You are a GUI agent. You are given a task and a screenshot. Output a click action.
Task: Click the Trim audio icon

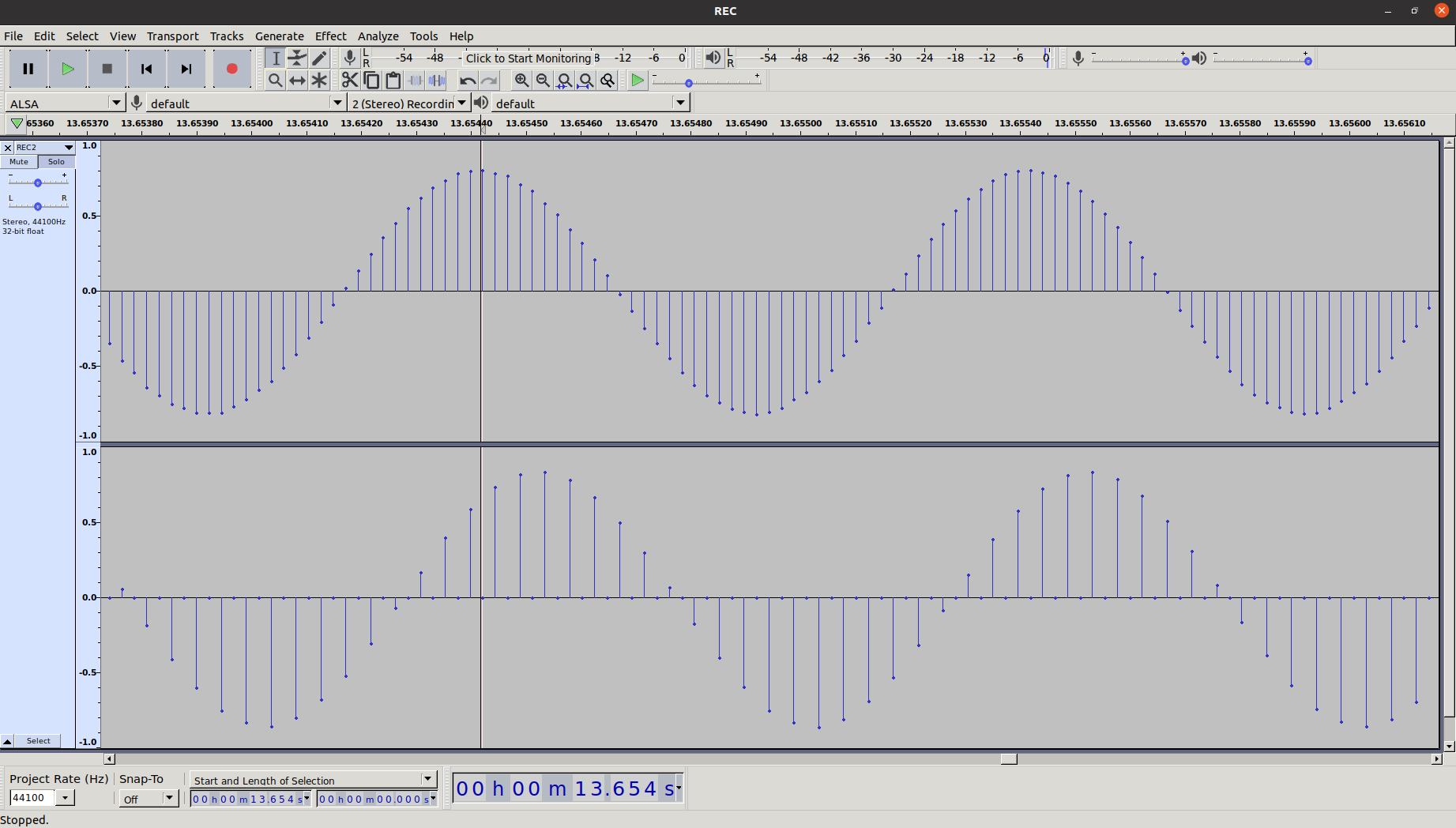click(x=415, y=80)
